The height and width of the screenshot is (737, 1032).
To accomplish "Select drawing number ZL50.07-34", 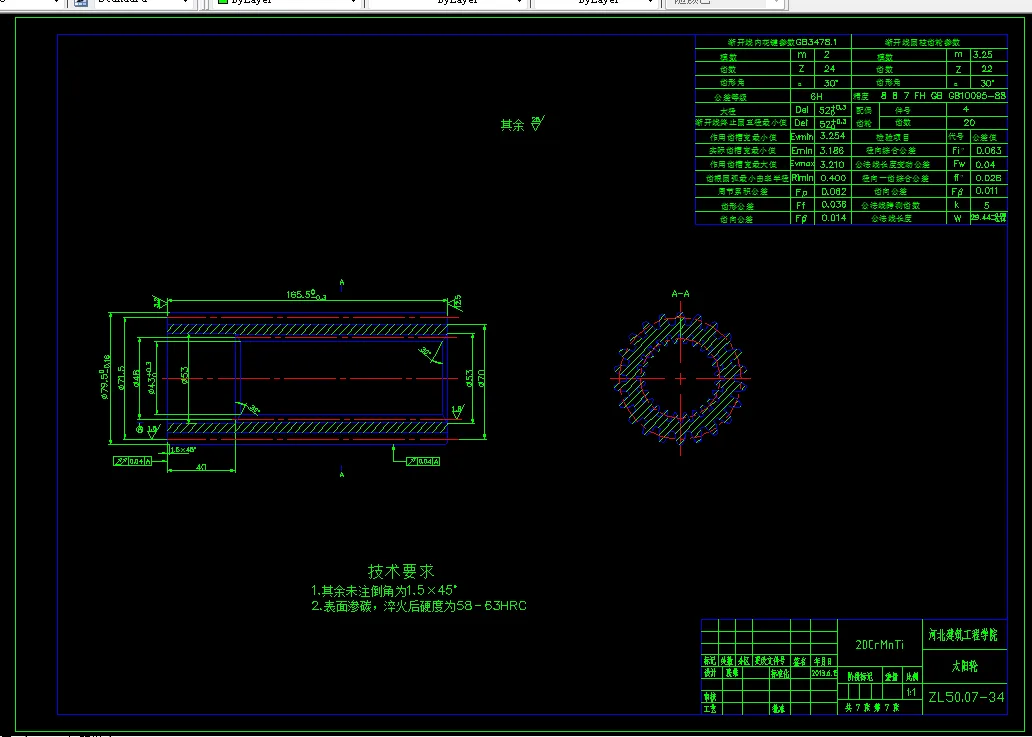I will click(x=966, y=698).
